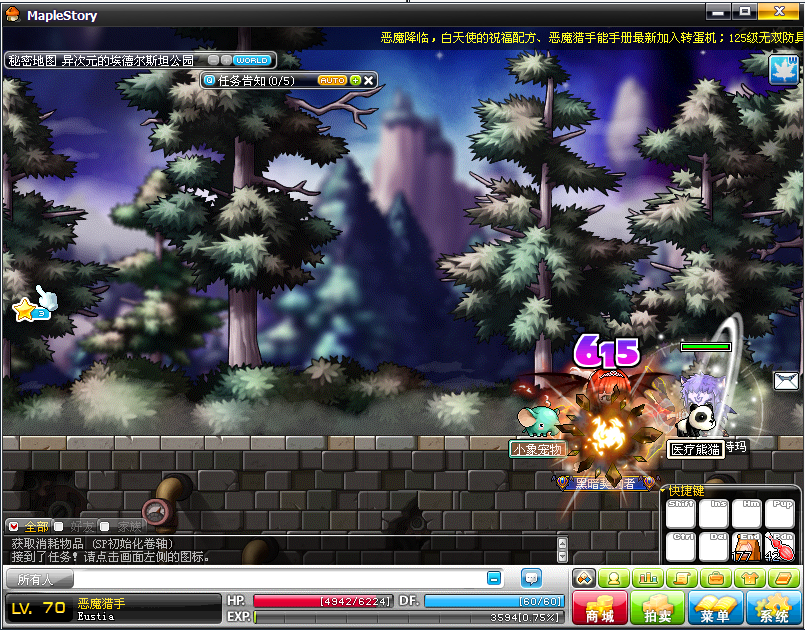The image size is (805, 630).
Task: Click the empty Ins quickslot
Action: (714, 514)
